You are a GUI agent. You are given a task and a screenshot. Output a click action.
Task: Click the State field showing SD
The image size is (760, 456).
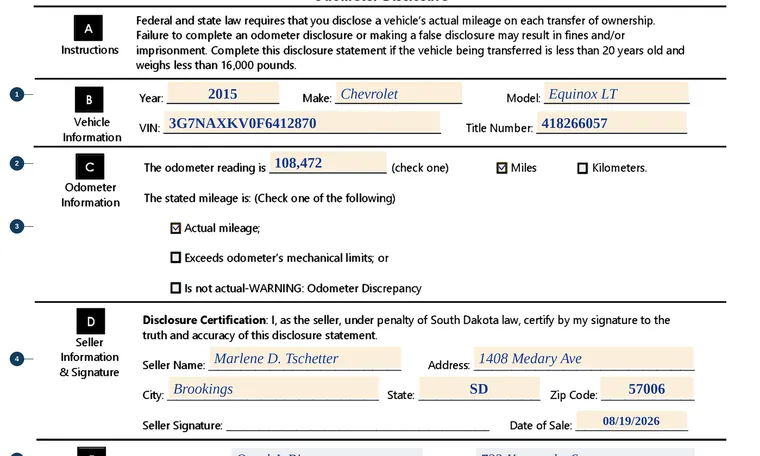(x=479, y=389)
